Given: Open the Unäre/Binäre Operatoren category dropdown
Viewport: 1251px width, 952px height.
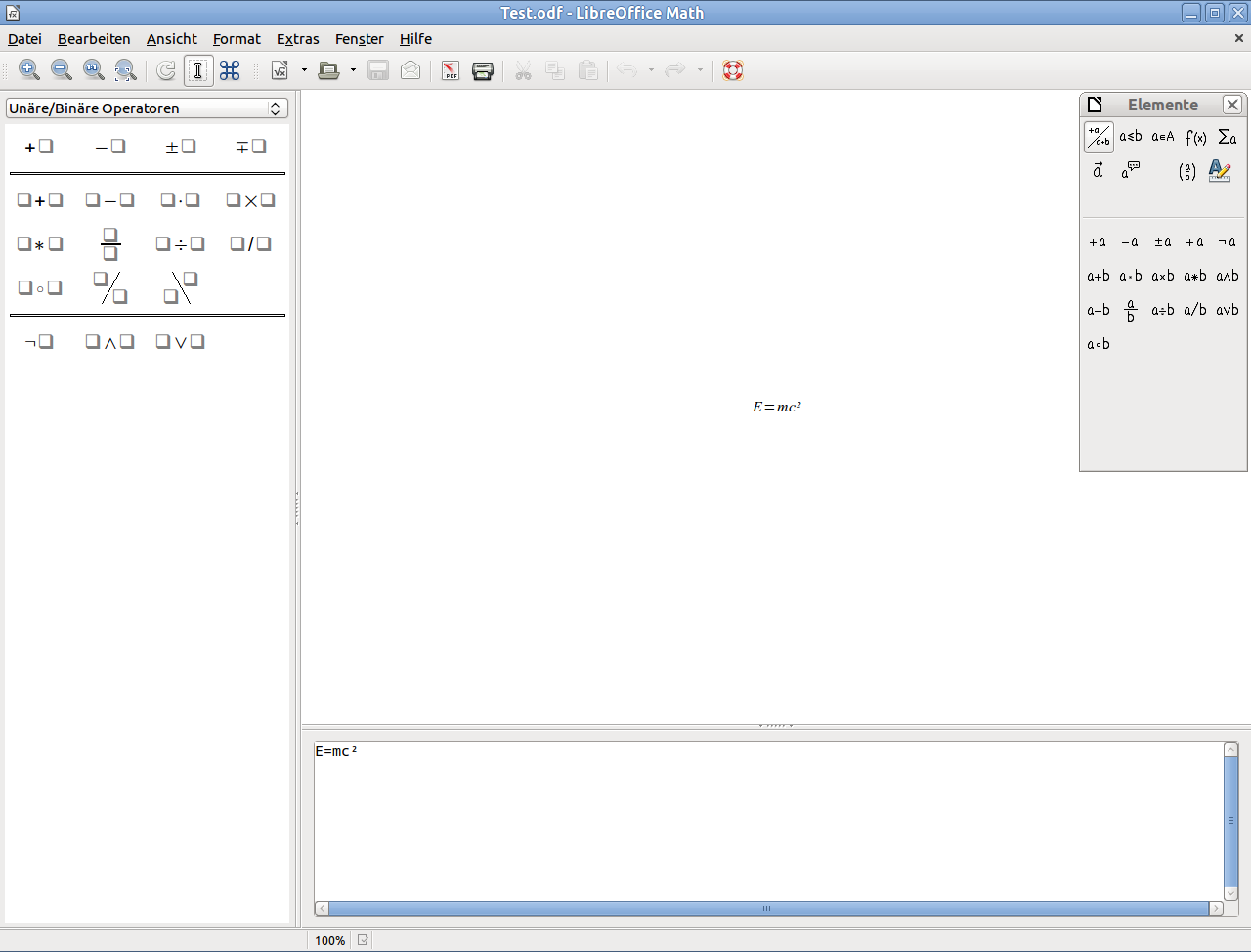Looking at the screenshot, I should 147,108.
